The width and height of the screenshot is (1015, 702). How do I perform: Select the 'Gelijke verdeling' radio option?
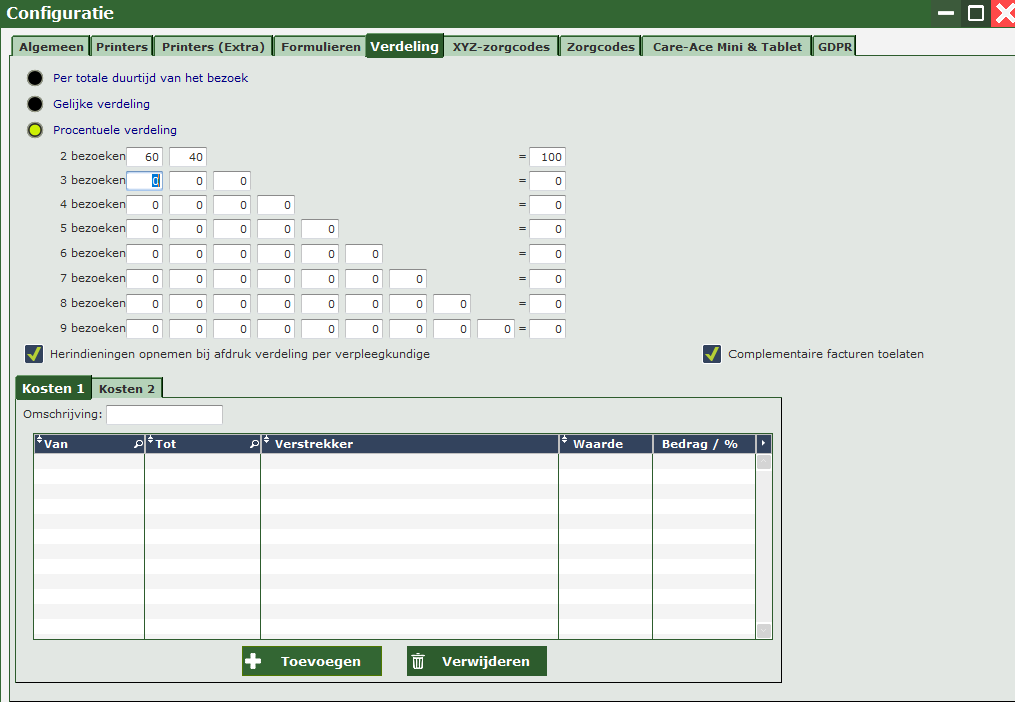pyautogui.click(x=36, y=104)
